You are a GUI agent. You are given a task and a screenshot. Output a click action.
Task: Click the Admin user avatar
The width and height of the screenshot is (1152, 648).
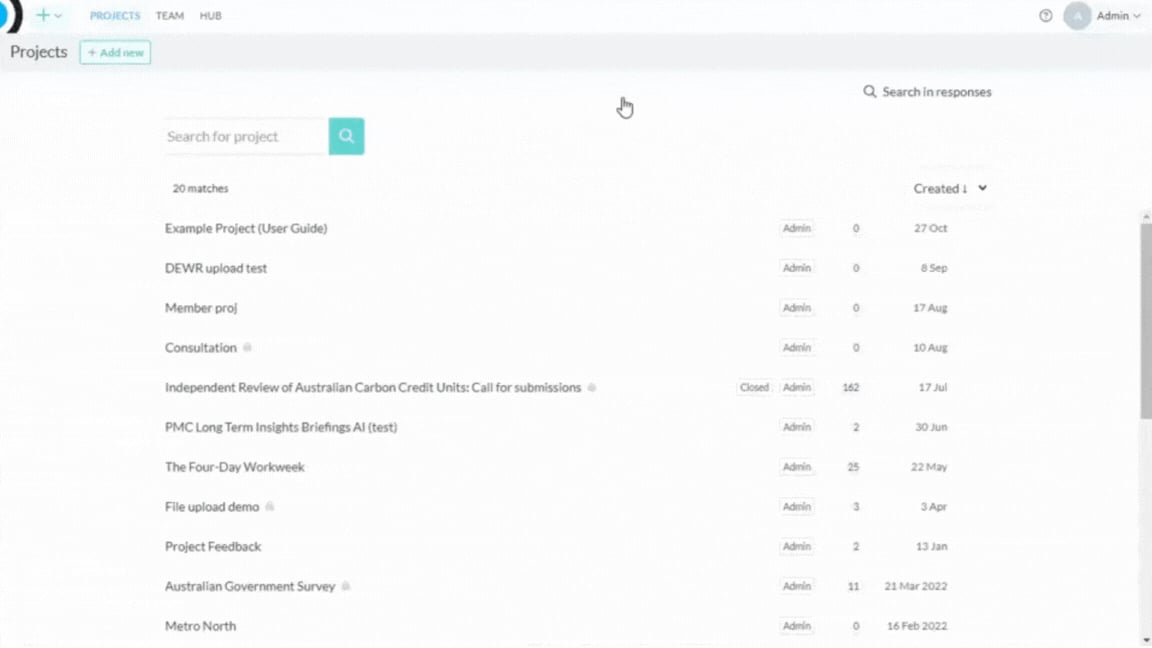[1077, 15]
